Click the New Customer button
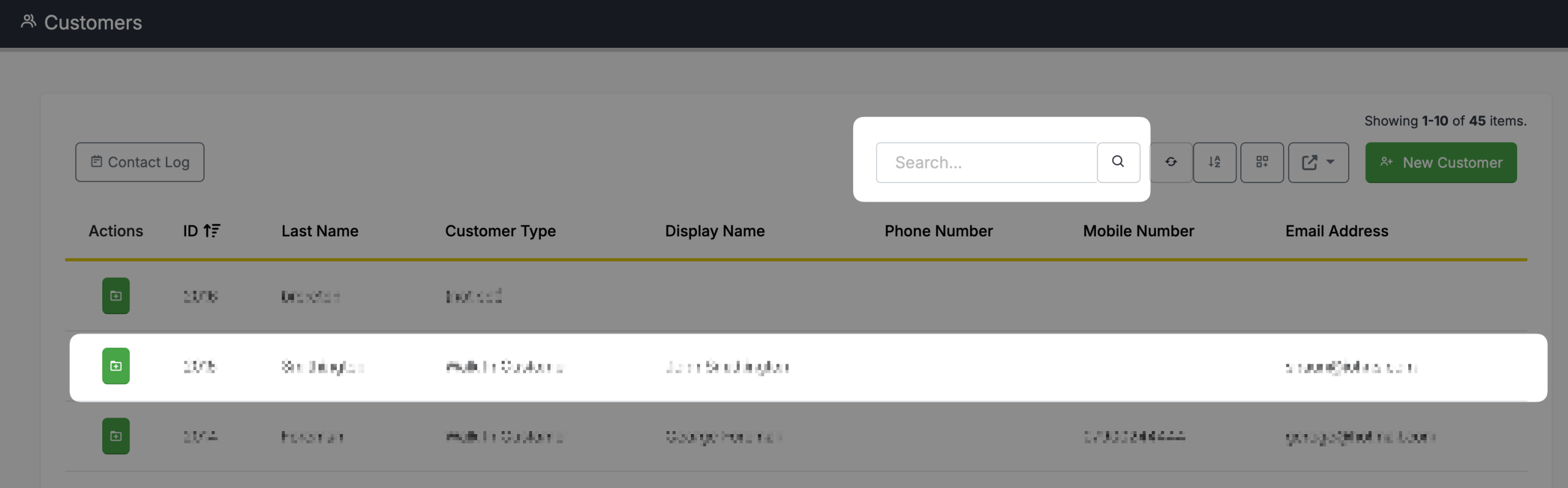 pyautogui.click(x=1441, y=162)
